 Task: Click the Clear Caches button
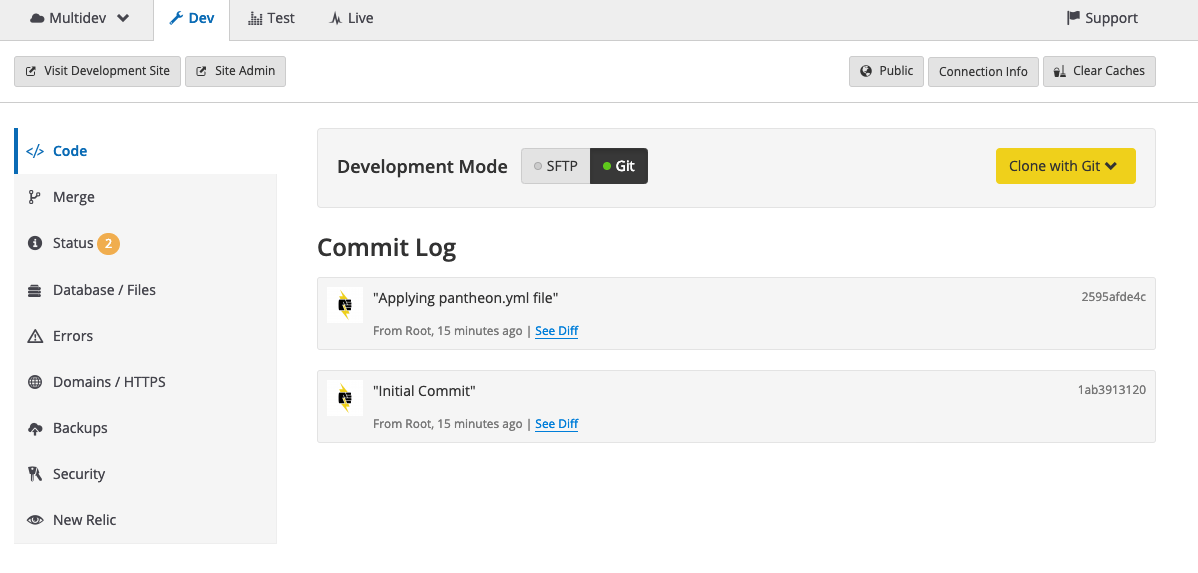[x=1099, y=71]
